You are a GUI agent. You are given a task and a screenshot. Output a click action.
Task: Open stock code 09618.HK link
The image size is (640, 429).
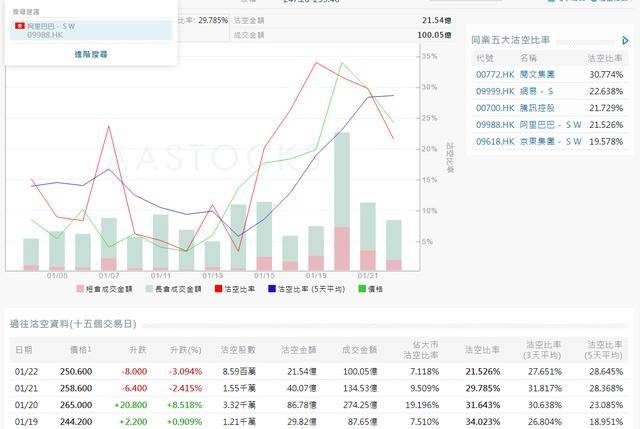495,142
